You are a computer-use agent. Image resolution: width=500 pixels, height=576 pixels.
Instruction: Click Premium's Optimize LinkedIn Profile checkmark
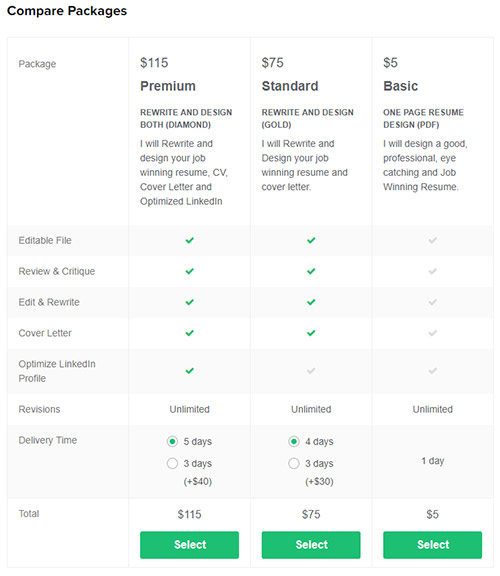pos(190,371)
